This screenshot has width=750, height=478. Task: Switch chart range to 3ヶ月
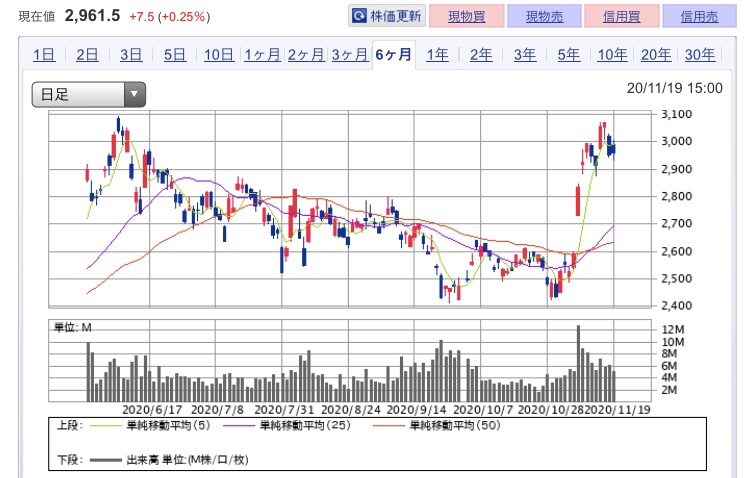(350, 55)
